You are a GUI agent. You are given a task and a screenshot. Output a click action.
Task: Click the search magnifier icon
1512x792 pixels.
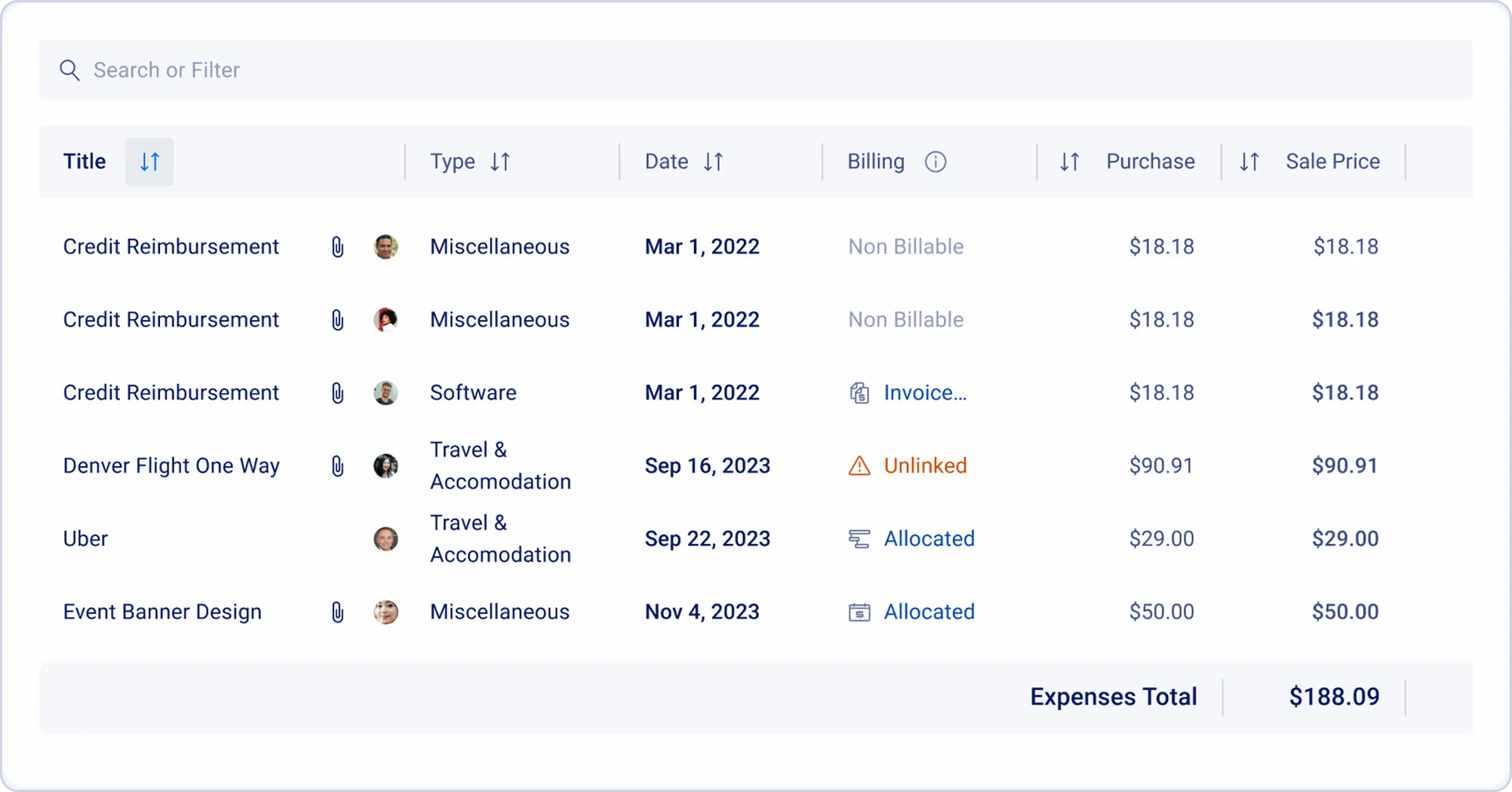tap(69, 70)
